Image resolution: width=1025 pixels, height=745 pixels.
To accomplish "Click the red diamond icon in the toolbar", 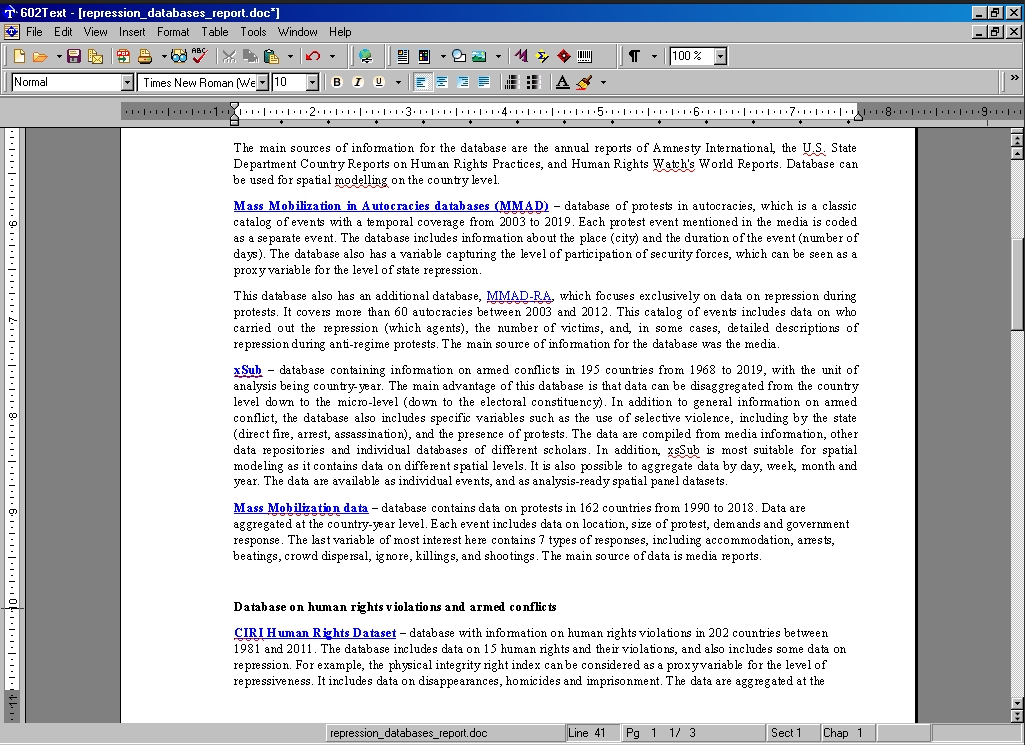I will [563, 56].
